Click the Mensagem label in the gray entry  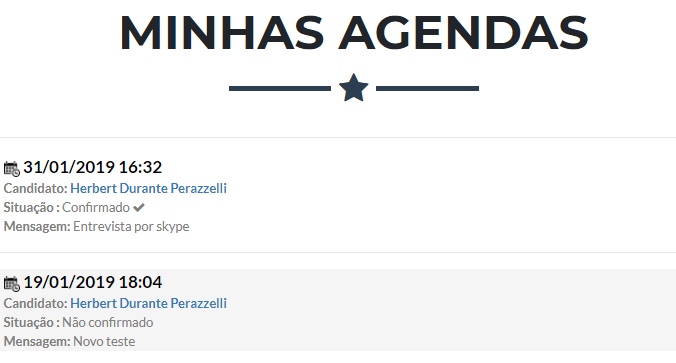pos(37,341)
